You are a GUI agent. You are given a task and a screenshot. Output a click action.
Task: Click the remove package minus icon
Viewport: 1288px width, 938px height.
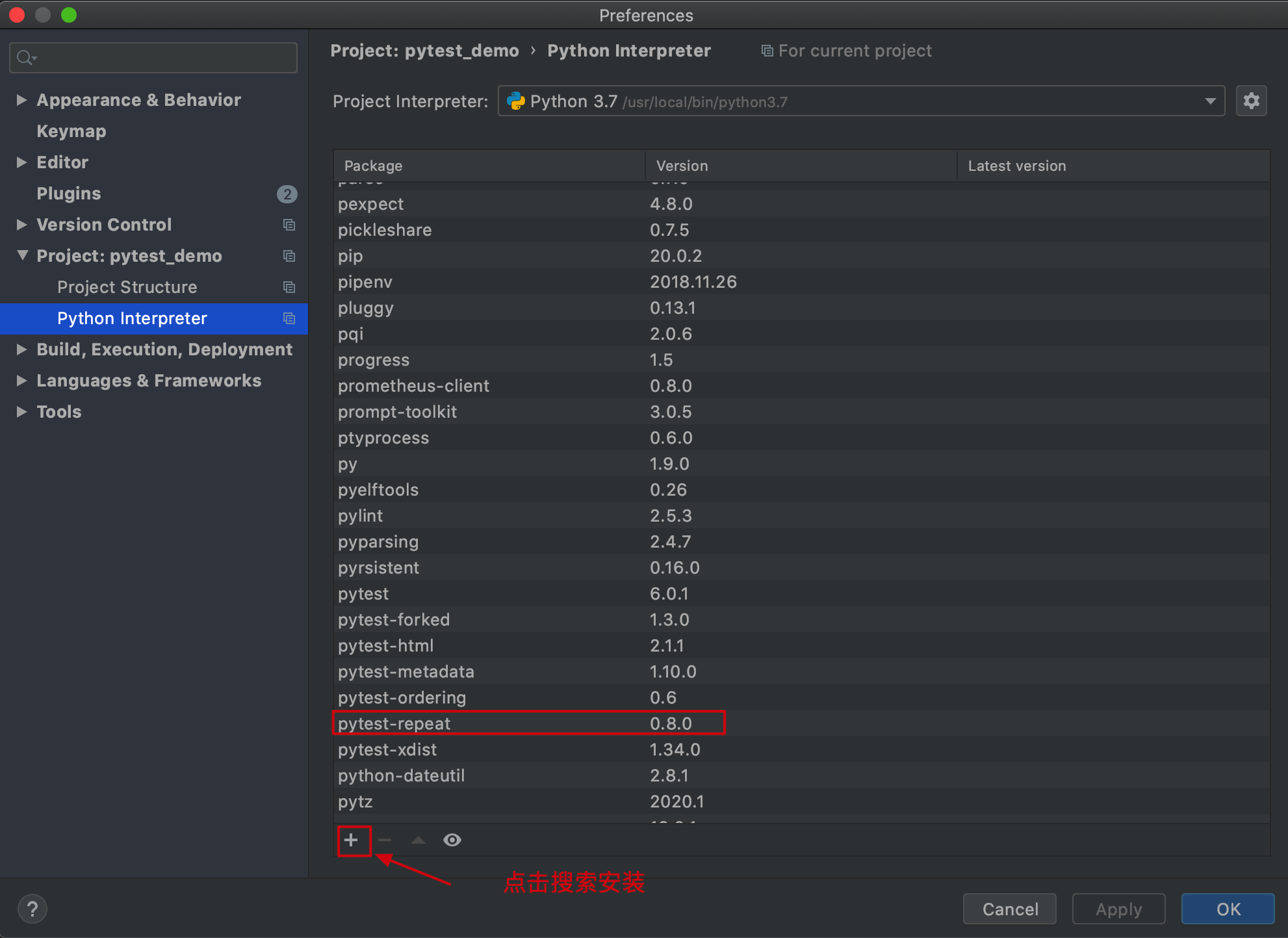tap(385, 840)
